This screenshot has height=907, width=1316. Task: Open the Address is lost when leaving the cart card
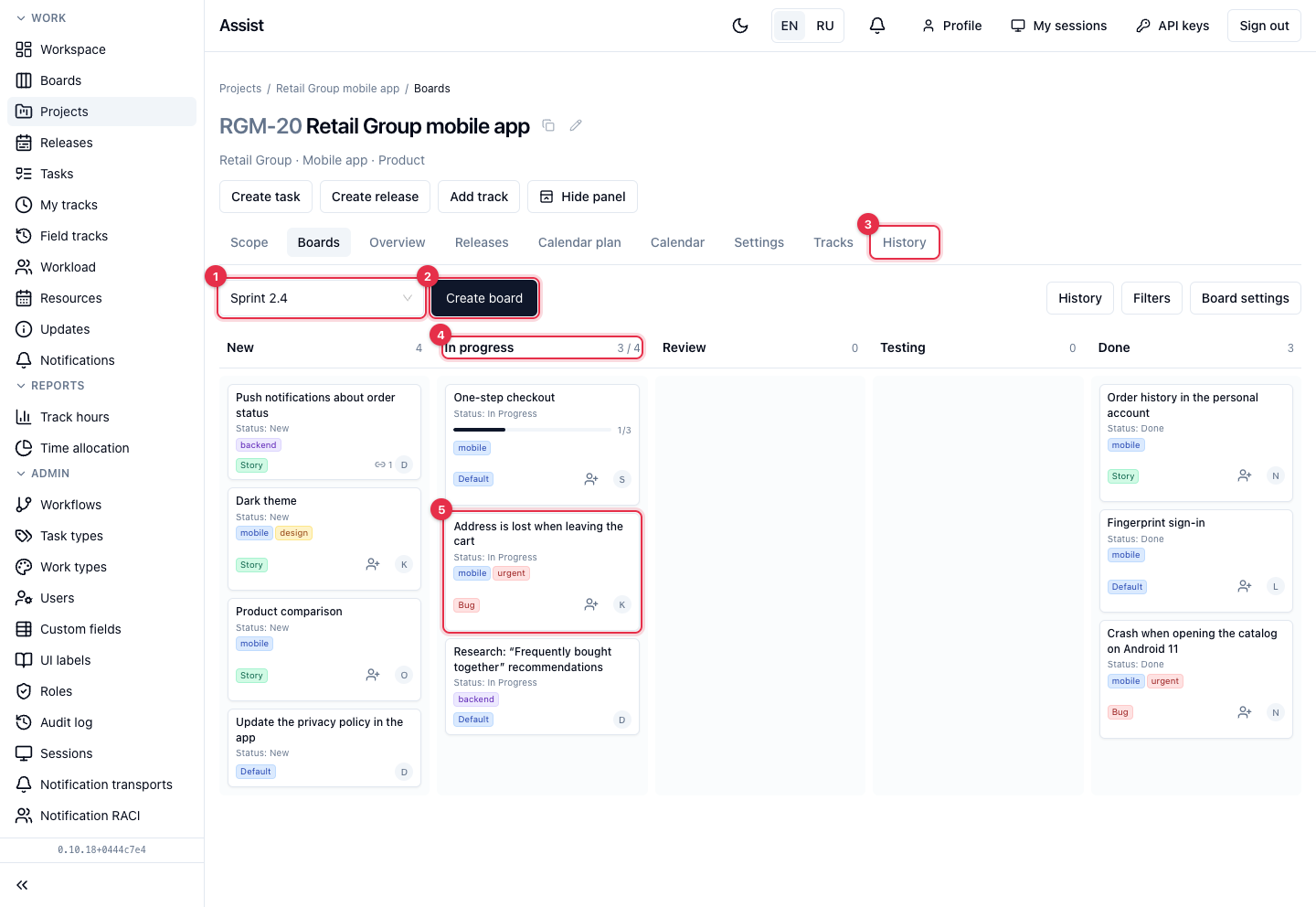[543, 571]
